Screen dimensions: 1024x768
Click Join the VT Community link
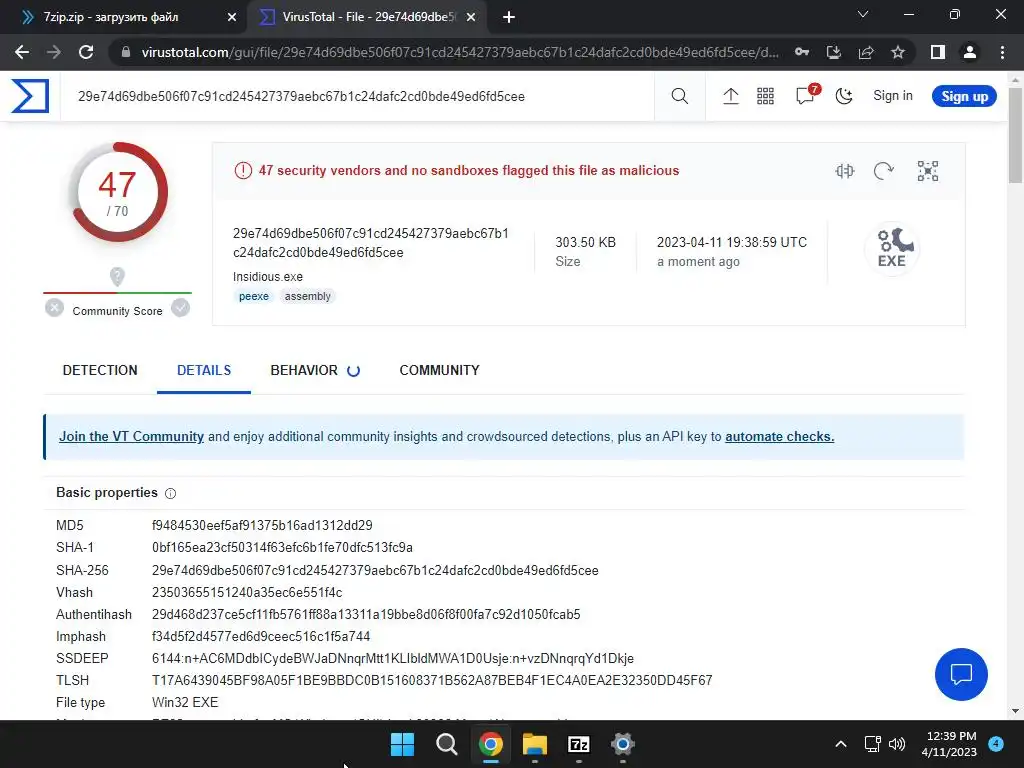(131, 436)
